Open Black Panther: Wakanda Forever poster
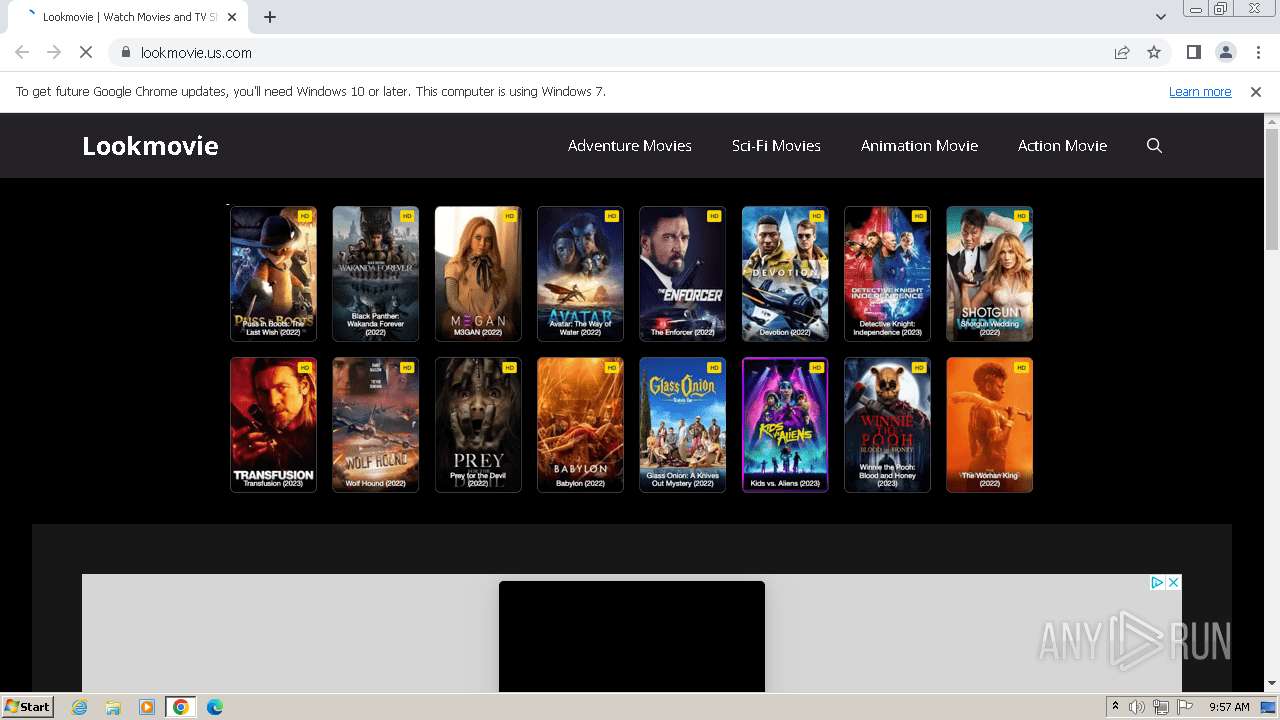1280x720 pixels. [376, 274]
